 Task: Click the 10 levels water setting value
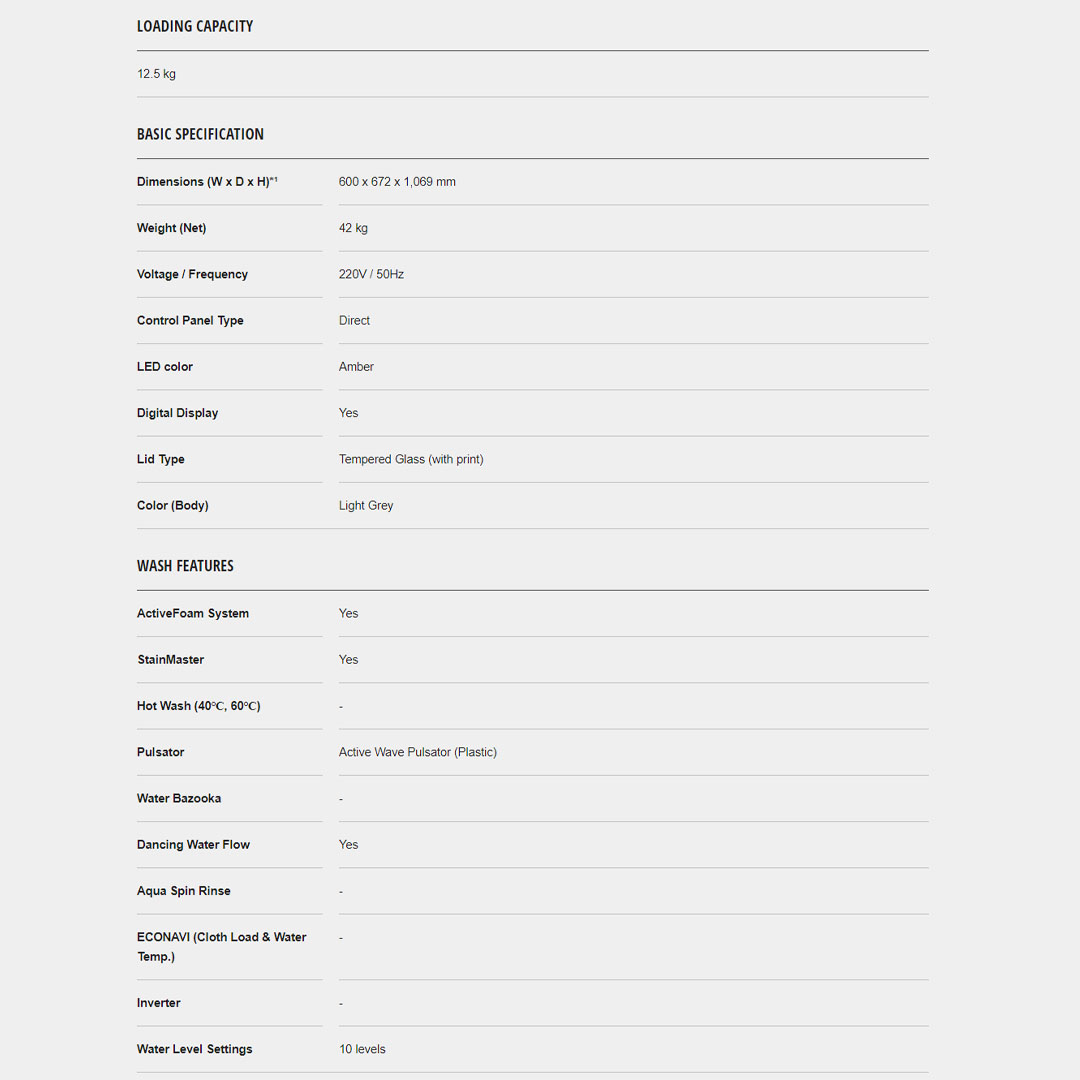coord(362,1050)
